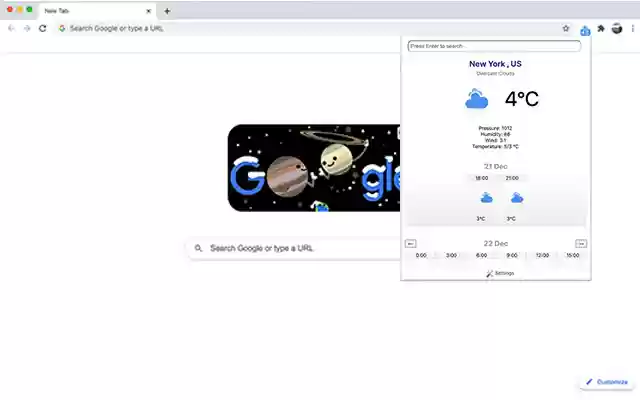Open the weather extension icon in toolbar
This screenshot has height=400, width=640.
[585, 30]
